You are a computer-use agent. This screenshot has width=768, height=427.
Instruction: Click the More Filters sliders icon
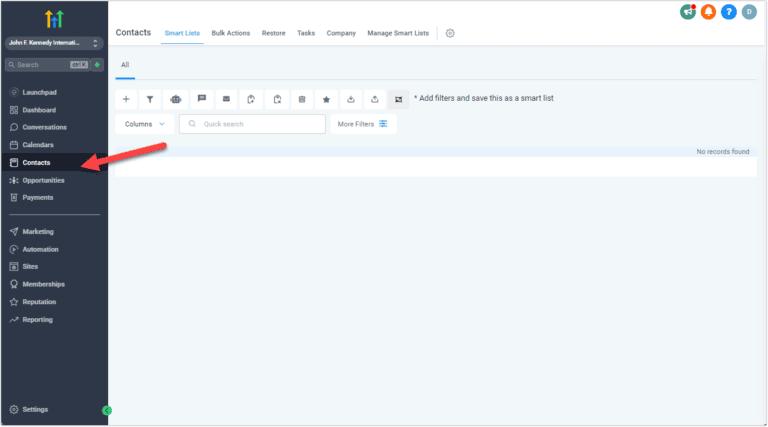point(383,124)
